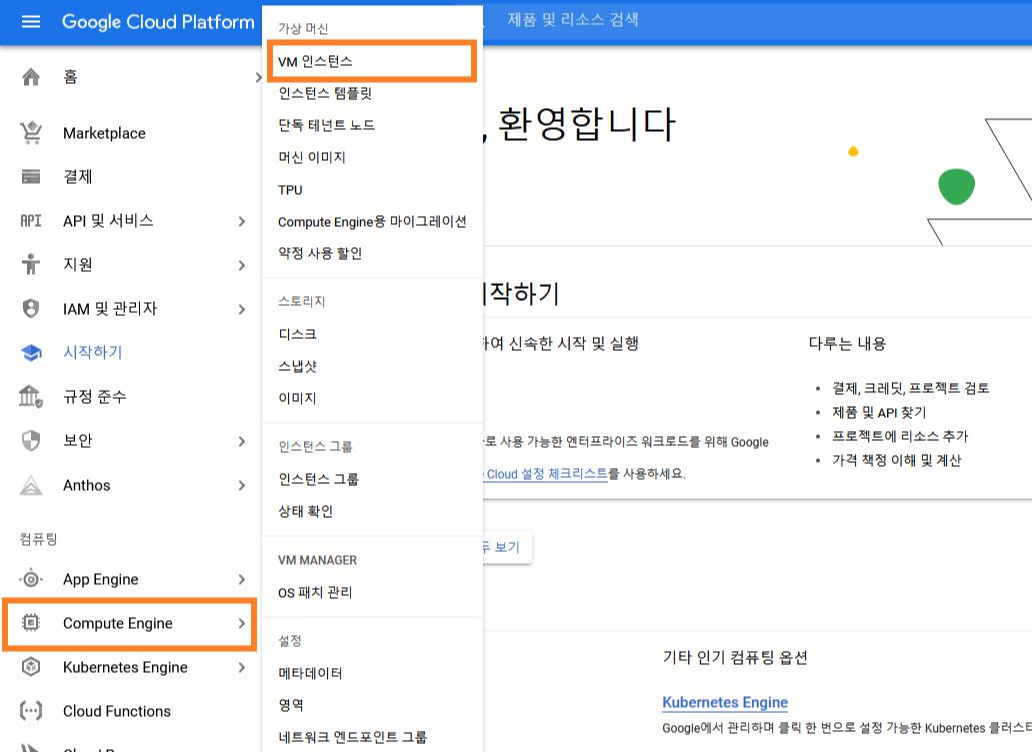This screenshot has width=1032, height=752.
Task: Open the Cloud 설정 체크리스트 link
Action: point(546,474)
